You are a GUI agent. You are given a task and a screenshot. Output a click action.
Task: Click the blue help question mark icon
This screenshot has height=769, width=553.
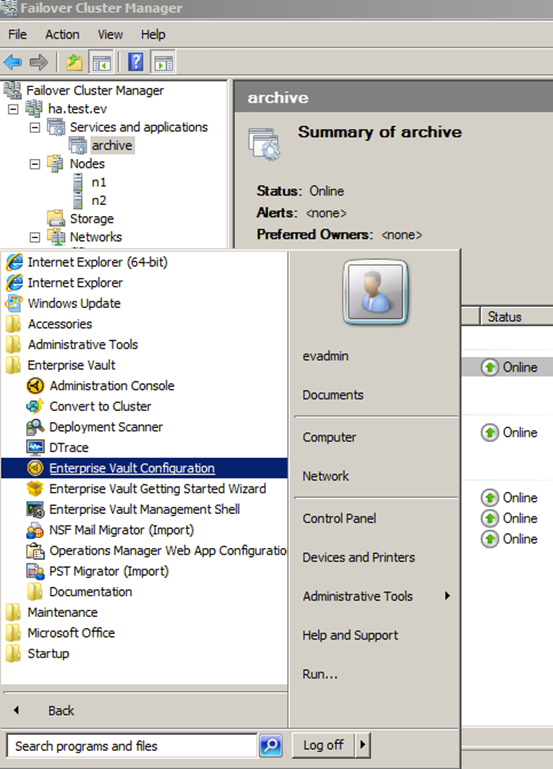135,62
